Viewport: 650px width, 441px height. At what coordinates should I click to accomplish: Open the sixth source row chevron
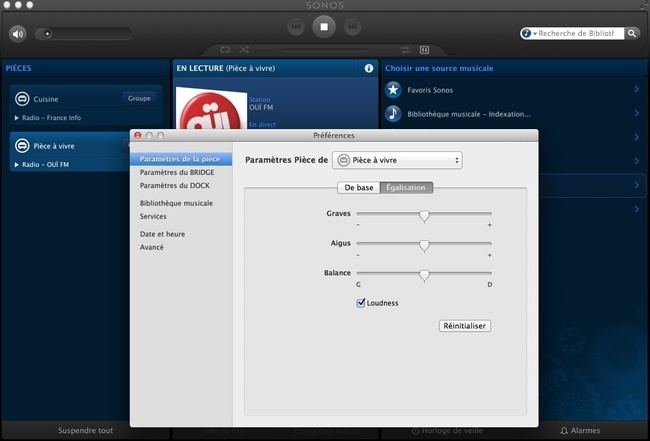(x=637, y=209)
